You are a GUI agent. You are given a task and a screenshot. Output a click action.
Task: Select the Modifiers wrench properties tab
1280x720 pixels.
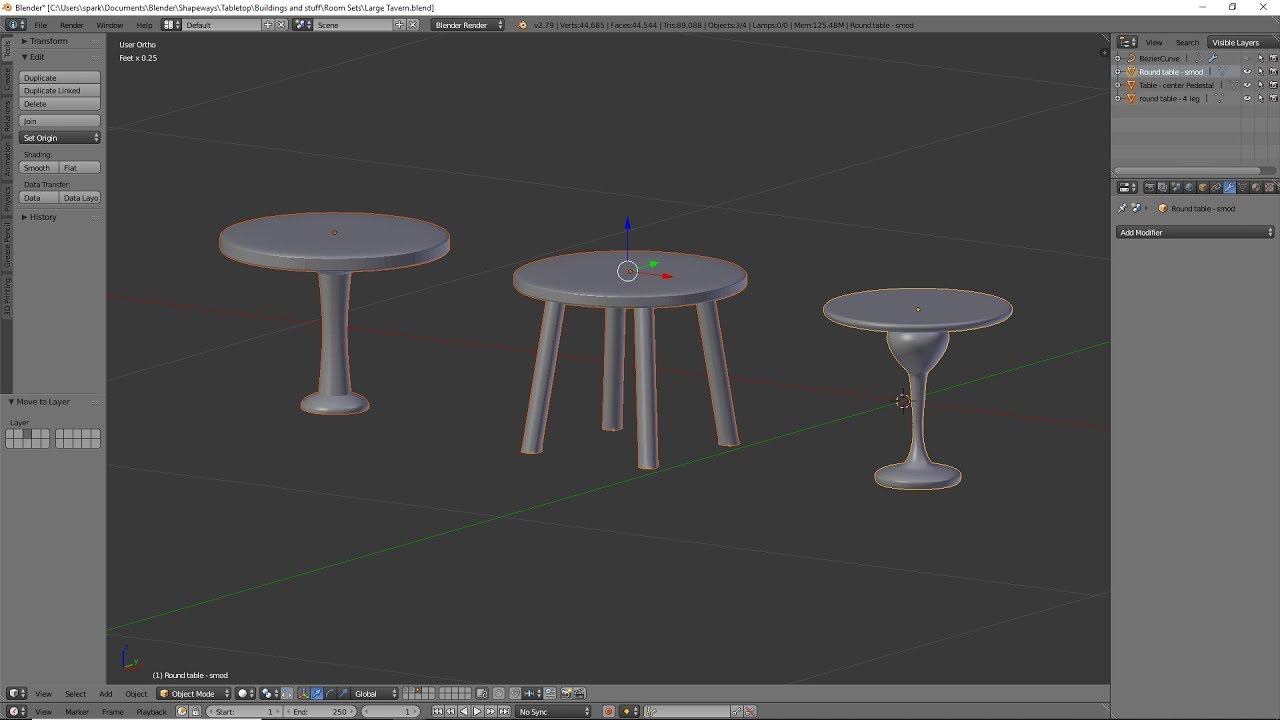1229,187
